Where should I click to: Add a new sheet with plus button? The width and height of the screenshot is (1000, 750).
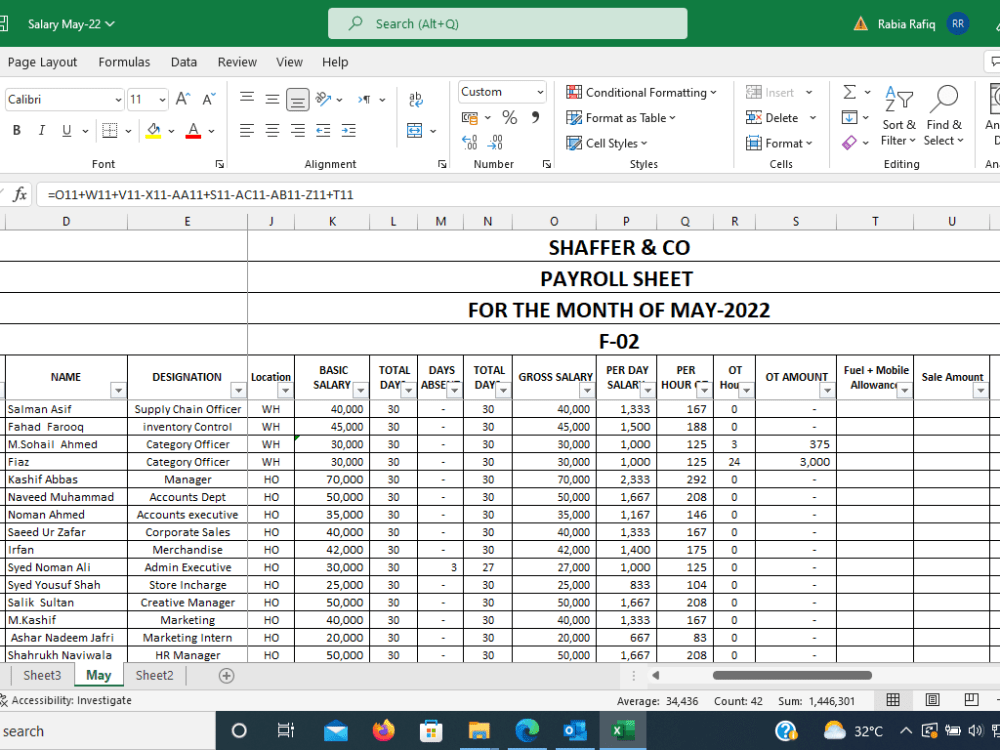226,676
